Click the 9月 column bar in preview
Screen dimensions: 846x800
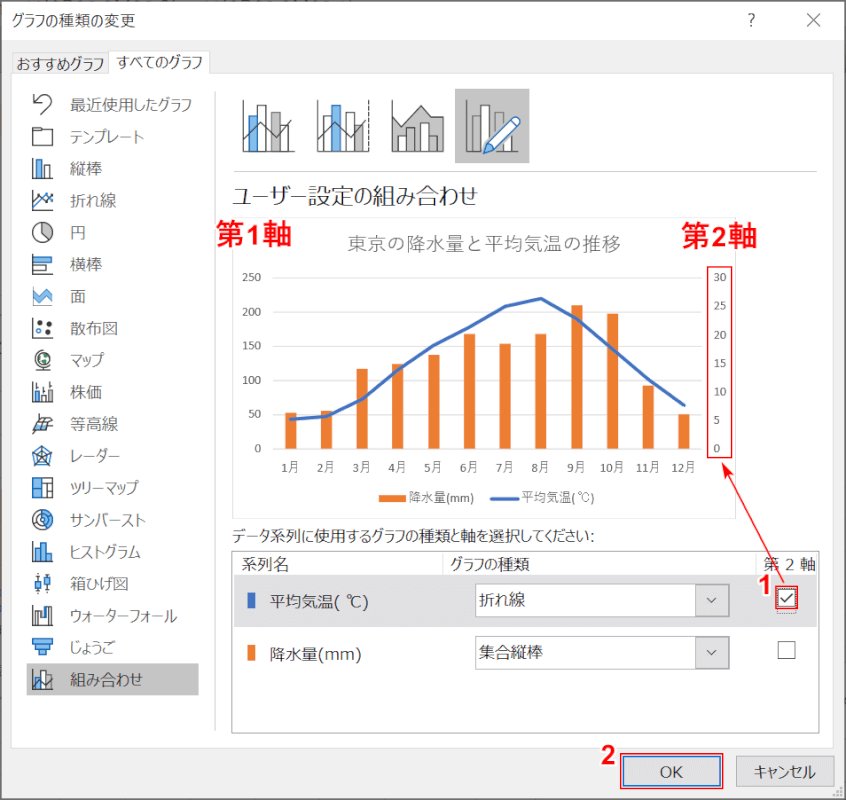(x=577, y=377)
